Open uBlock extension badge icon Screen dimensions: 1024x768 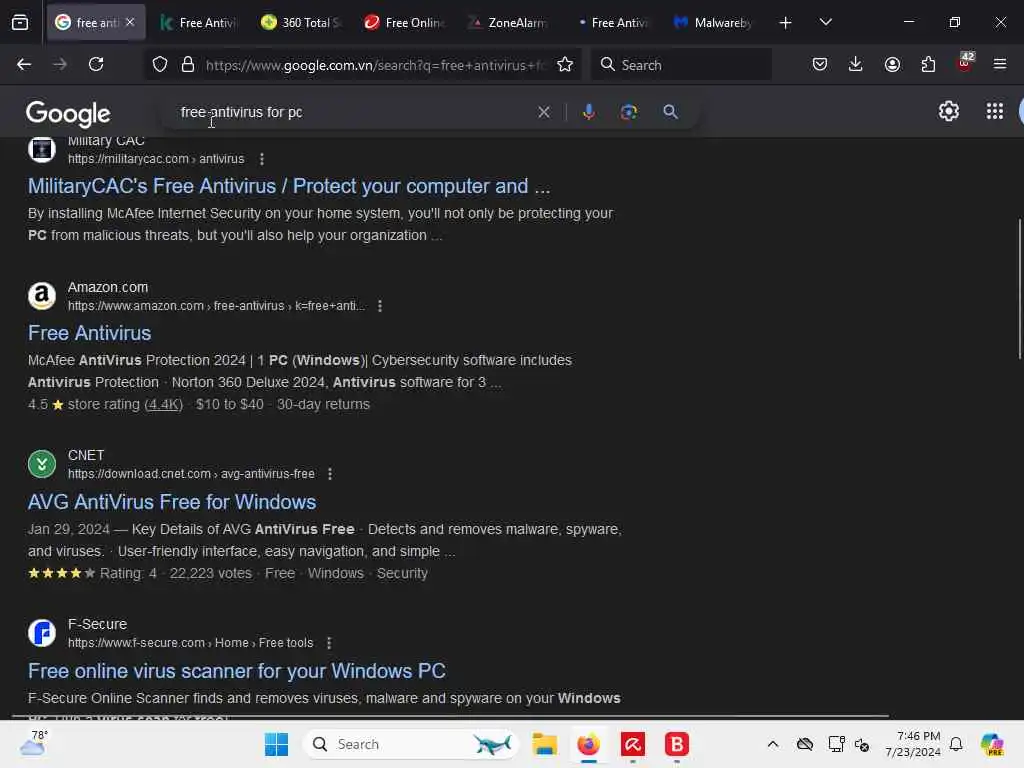pyautogui.click(x=965, y=63)
